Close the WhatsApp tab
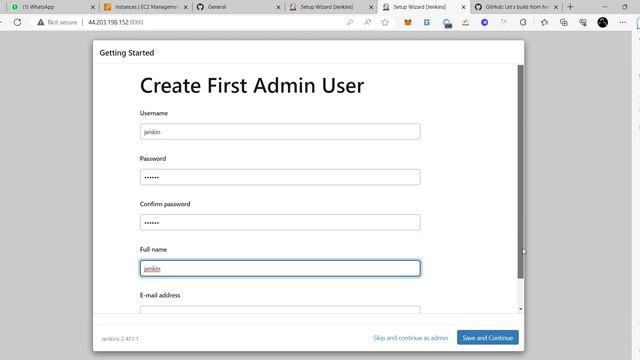 (x=93, y=7)
